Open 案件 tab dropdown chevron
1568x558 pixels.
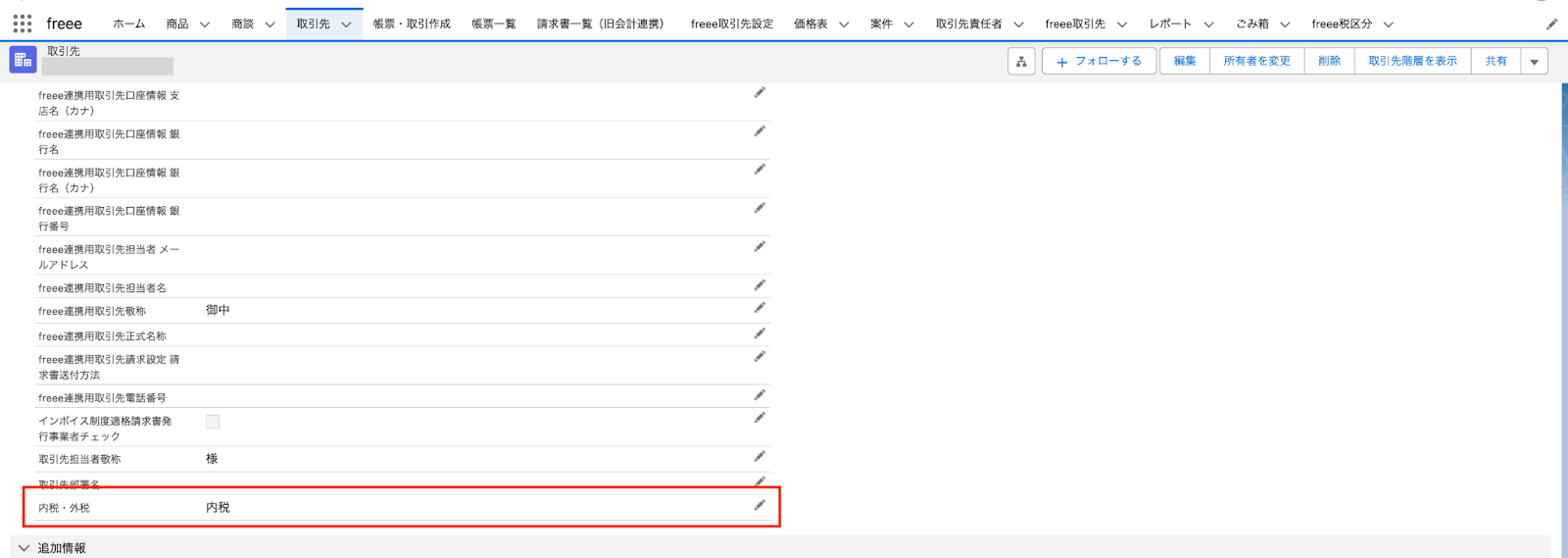click(x=908, y=25)
